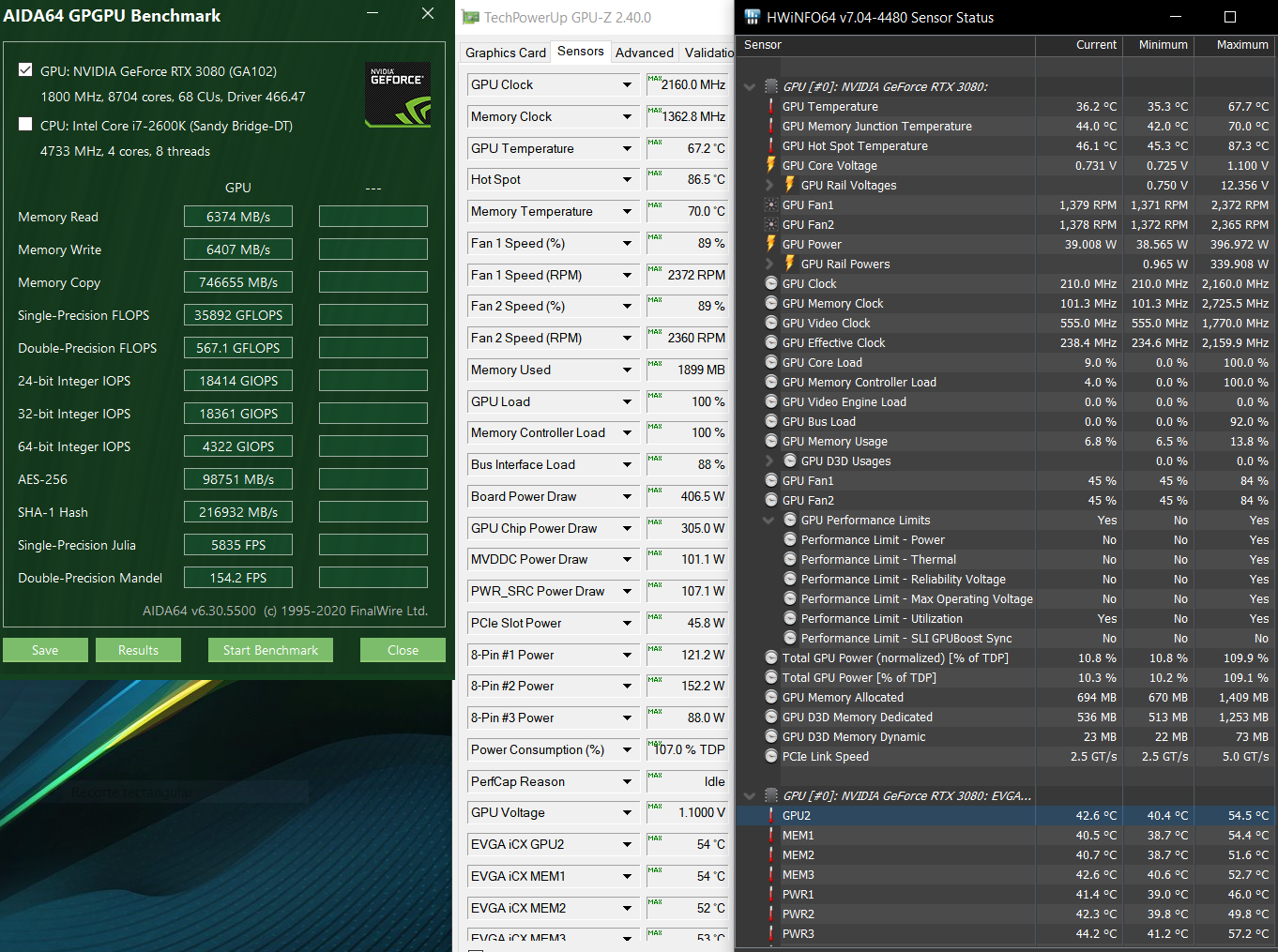1278x952 pixels.
Task: Click the GPU-Z app icon in title bar
Action: tap(470, 17)
